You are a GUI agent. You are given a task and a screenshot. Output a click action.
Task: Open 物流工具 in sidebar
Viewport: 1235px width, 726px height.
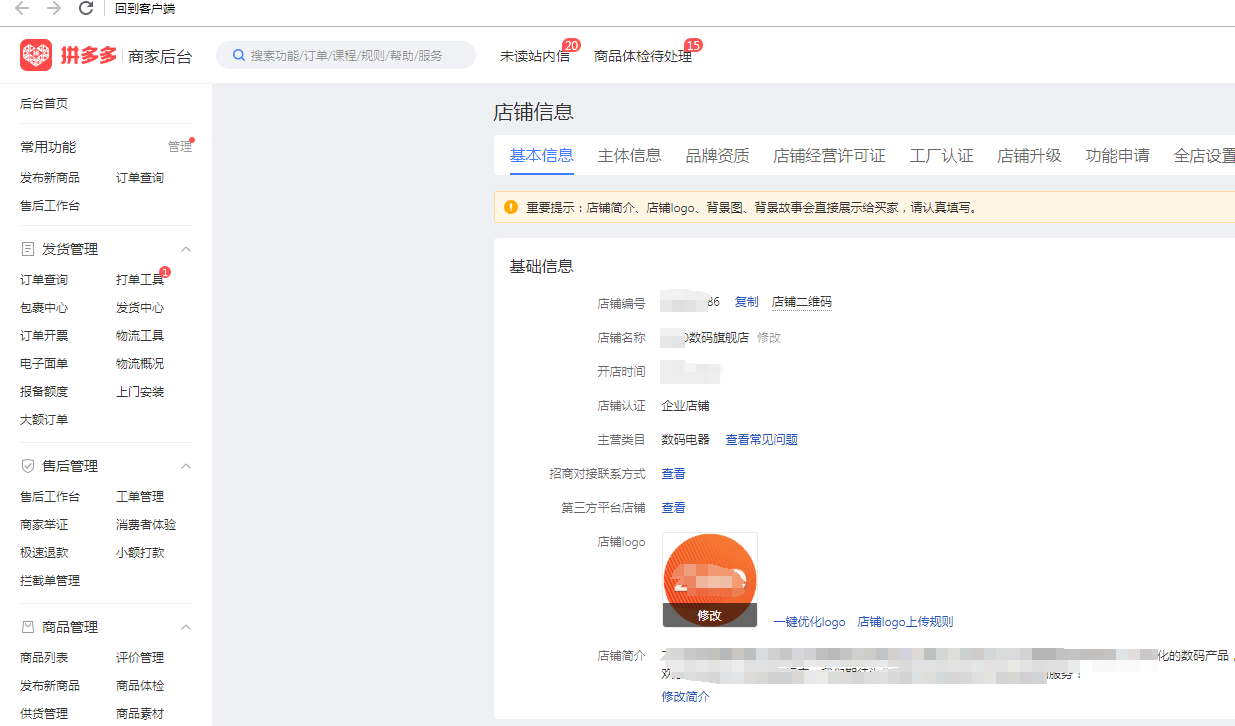pos(140,336)
